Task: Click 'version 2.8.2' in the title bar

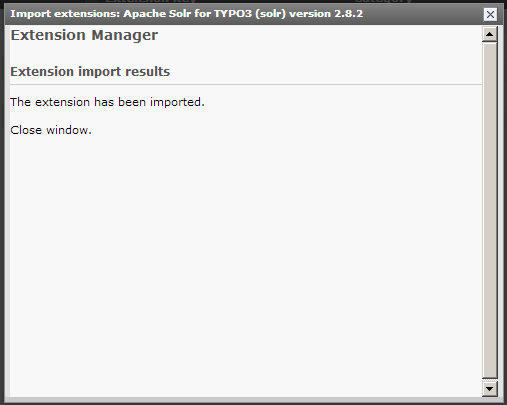Action: [x=326, y=14]
